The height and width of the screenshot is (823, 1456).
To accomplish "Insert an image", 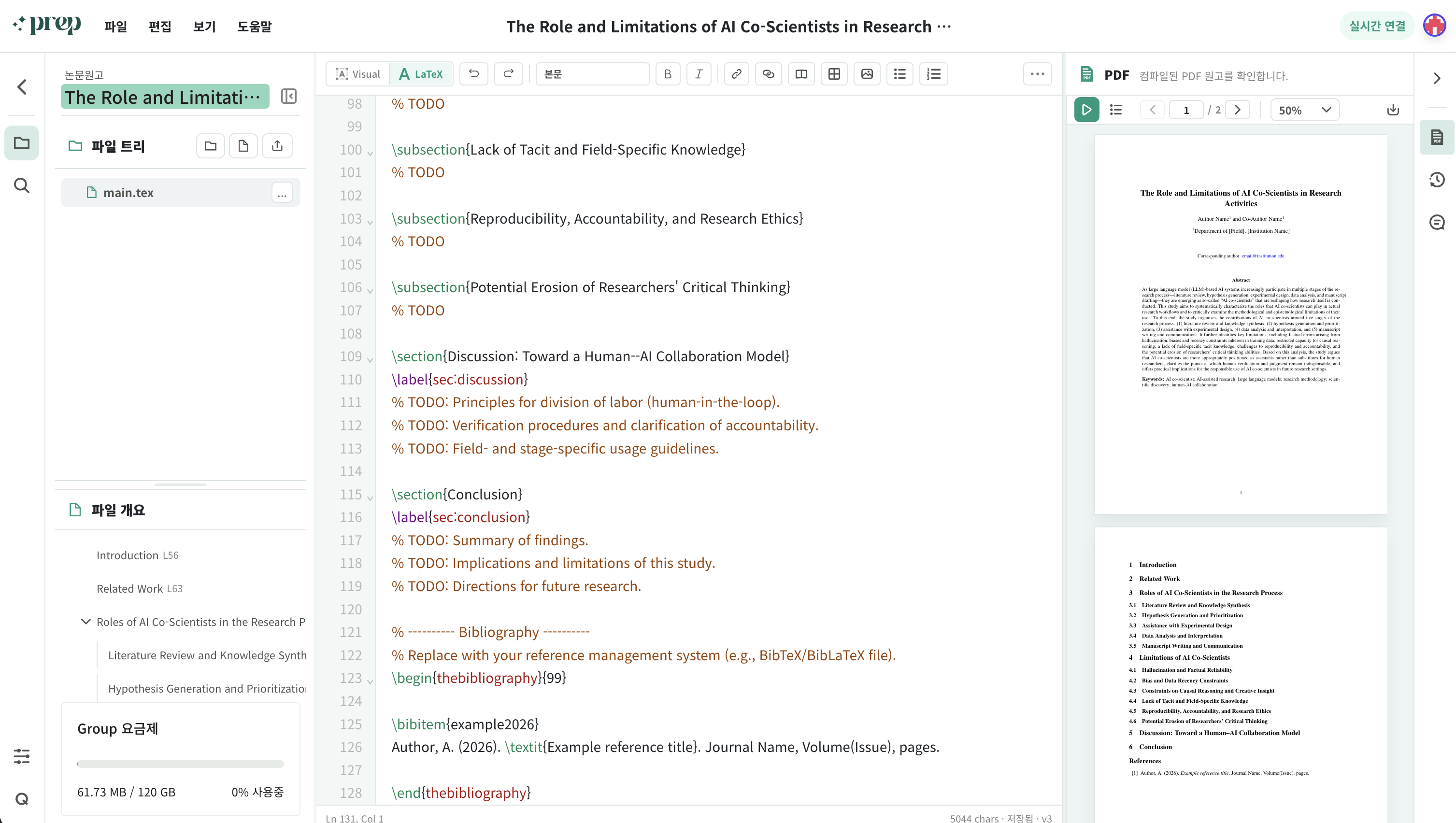I will point(867,74).
